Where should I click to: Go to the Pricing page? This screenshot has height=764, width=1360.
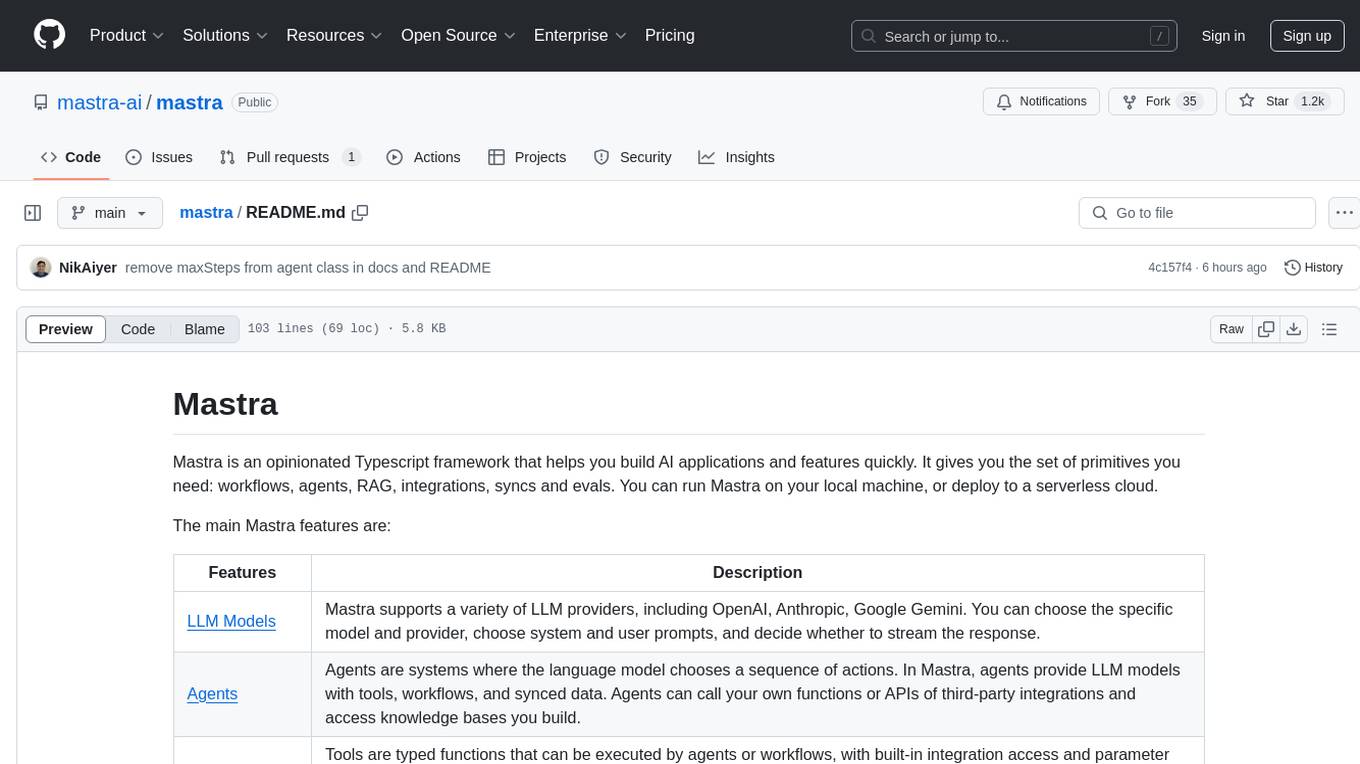(x=670, y=35)
